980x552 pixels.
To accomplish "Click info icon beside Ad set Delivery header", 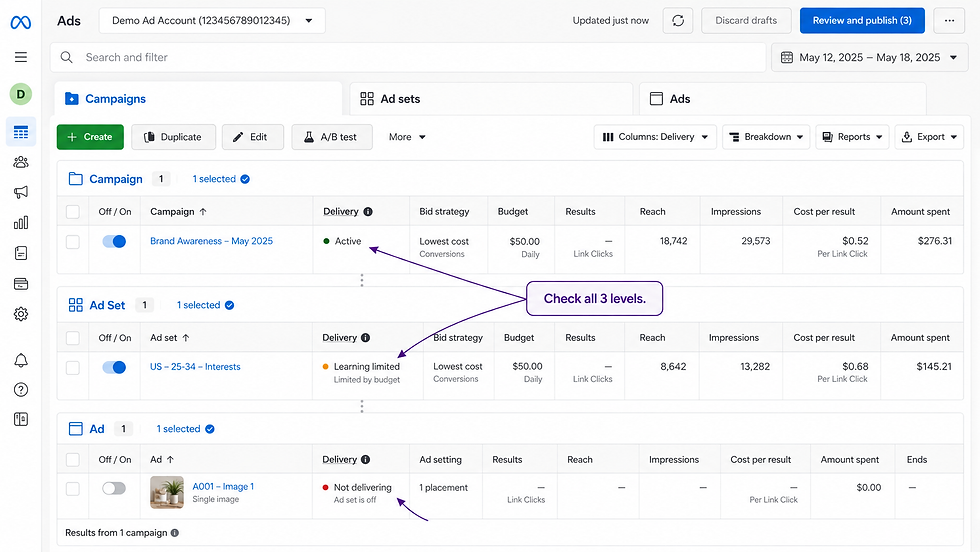I will [366, 338].
